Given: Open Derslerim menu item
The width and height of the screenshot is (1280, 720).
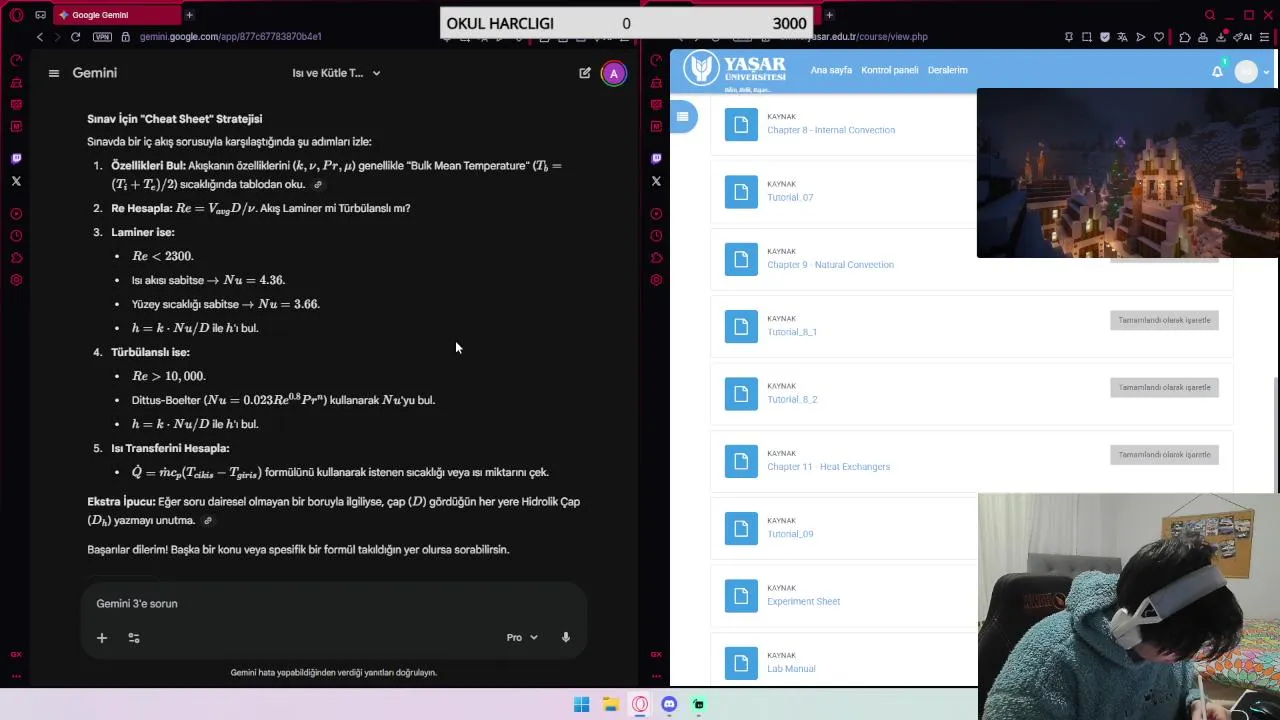Looking at the screenshot, I should pos(948,70).
